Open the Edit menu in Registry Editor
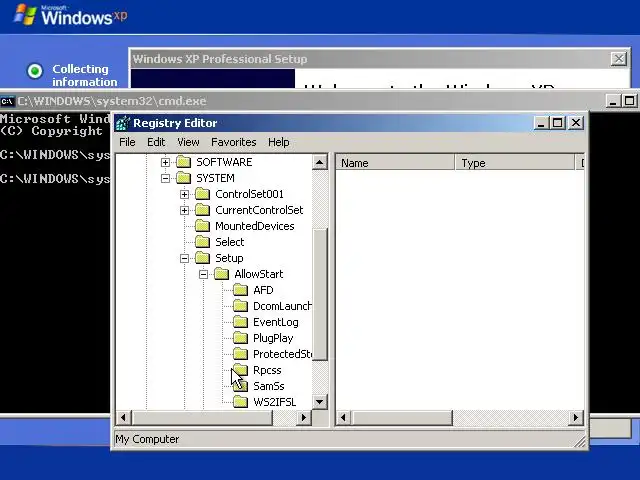This screenshot has height=480, width=640. pyautogui.click(x=156, y=142)
